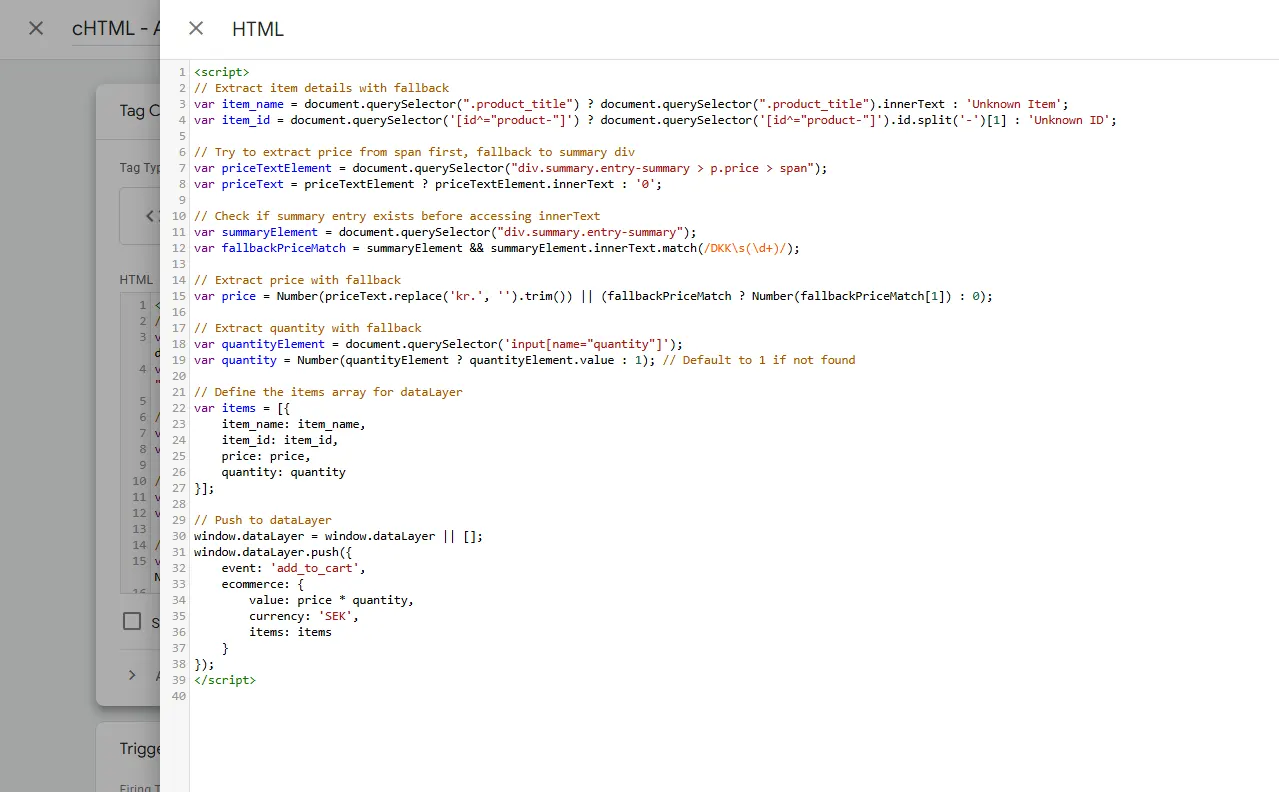Click the 'price: price,' line

[266, 456]
